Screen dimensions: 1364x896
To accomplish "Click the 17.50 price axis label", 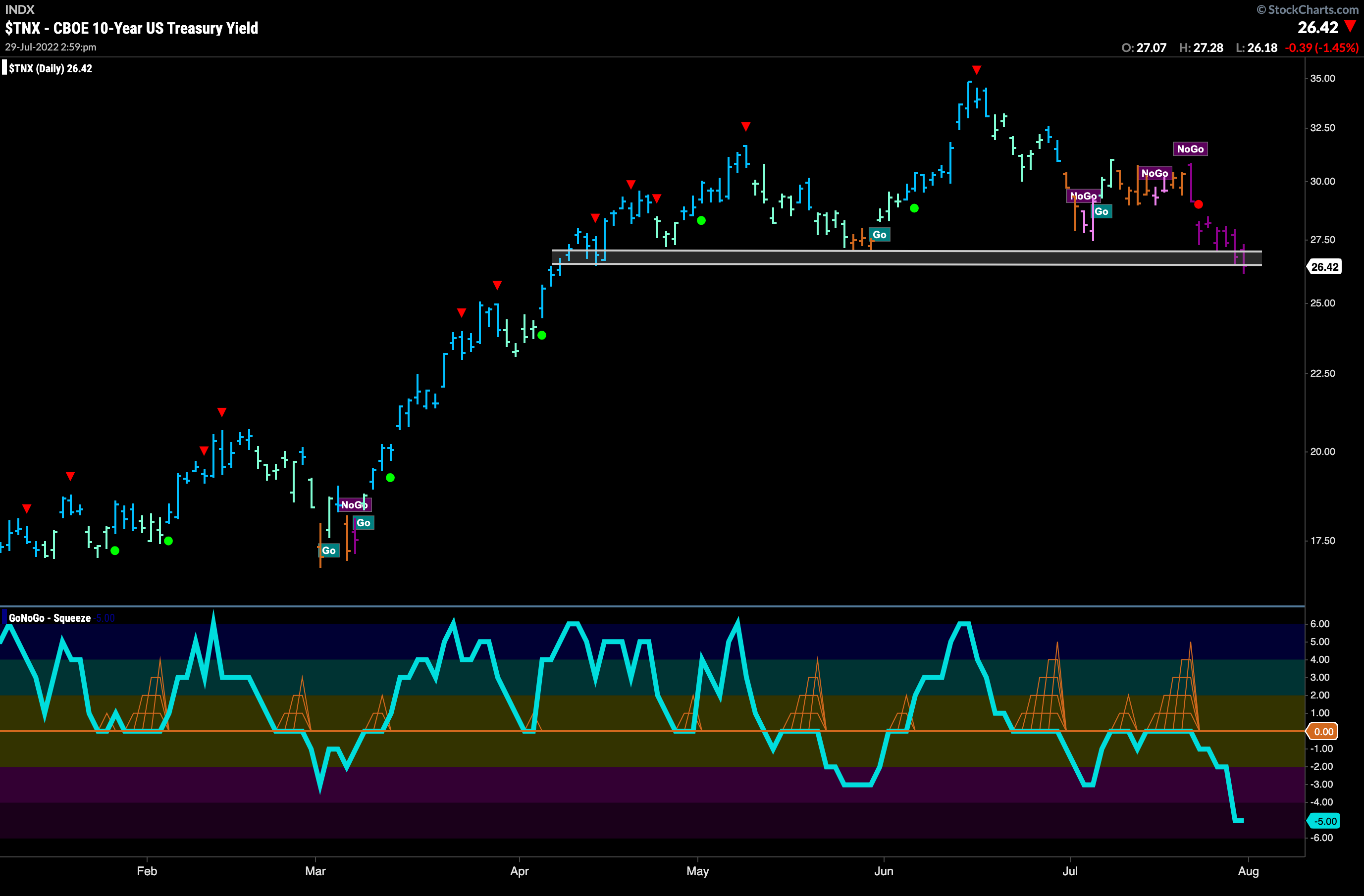I will [1322, 540].
